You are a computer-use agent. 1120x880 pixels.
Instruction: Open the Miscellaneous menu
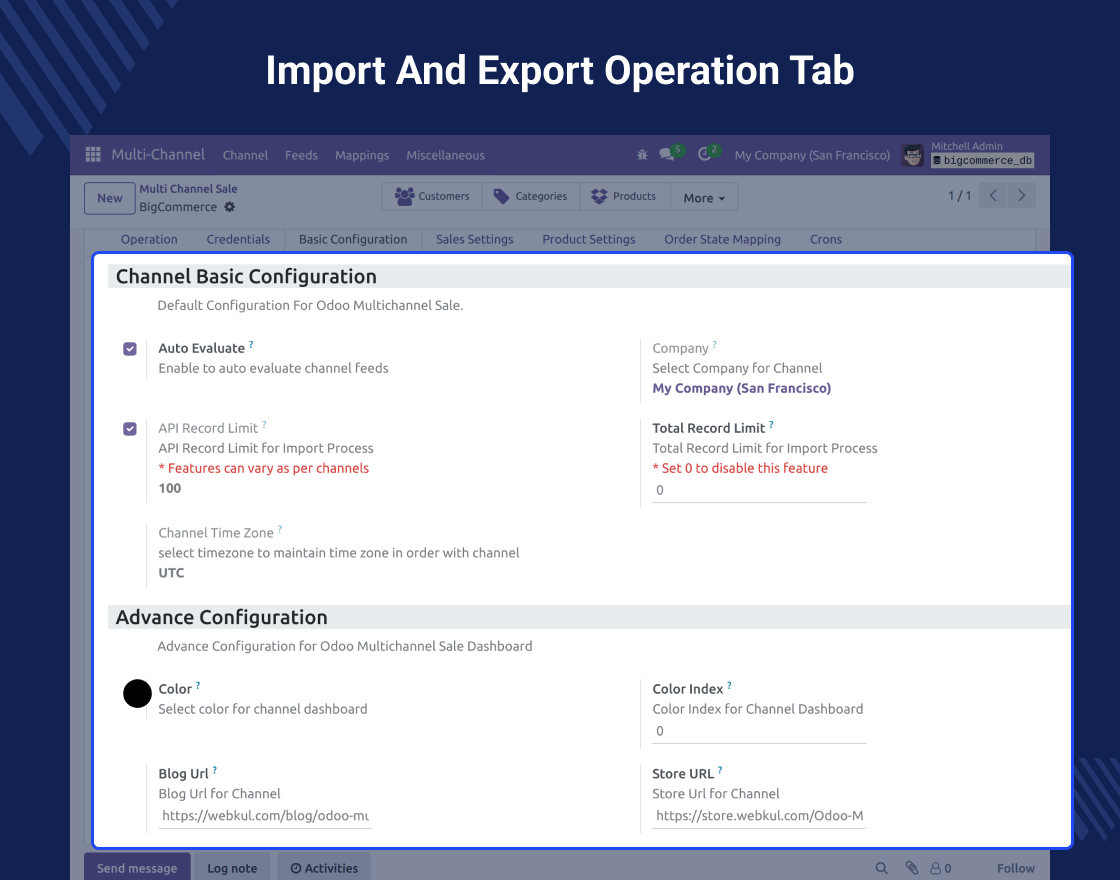(446, 155)
